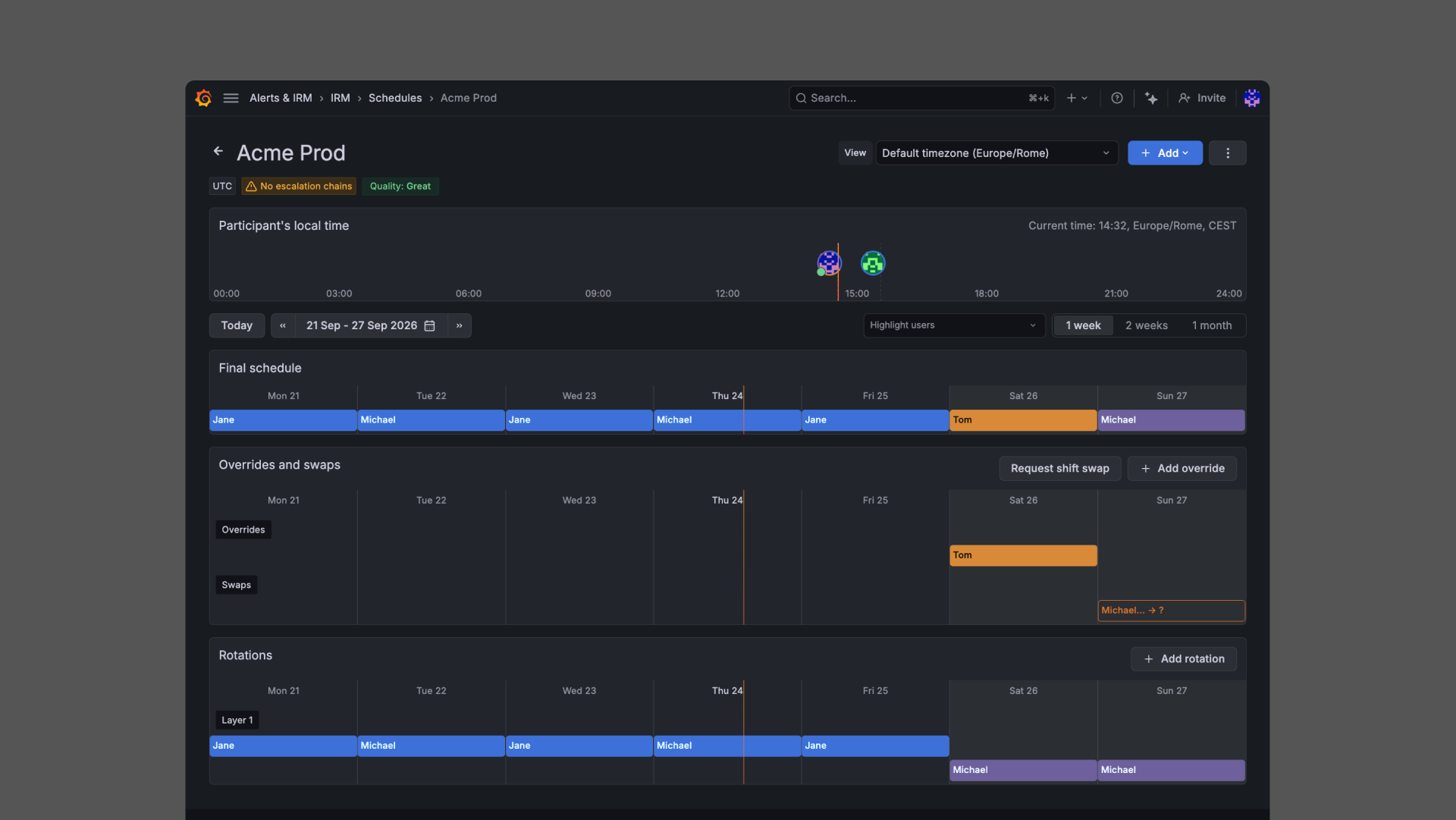
Task: Open the Michael swap request on Sun 27
Action: click(1172, 611)
